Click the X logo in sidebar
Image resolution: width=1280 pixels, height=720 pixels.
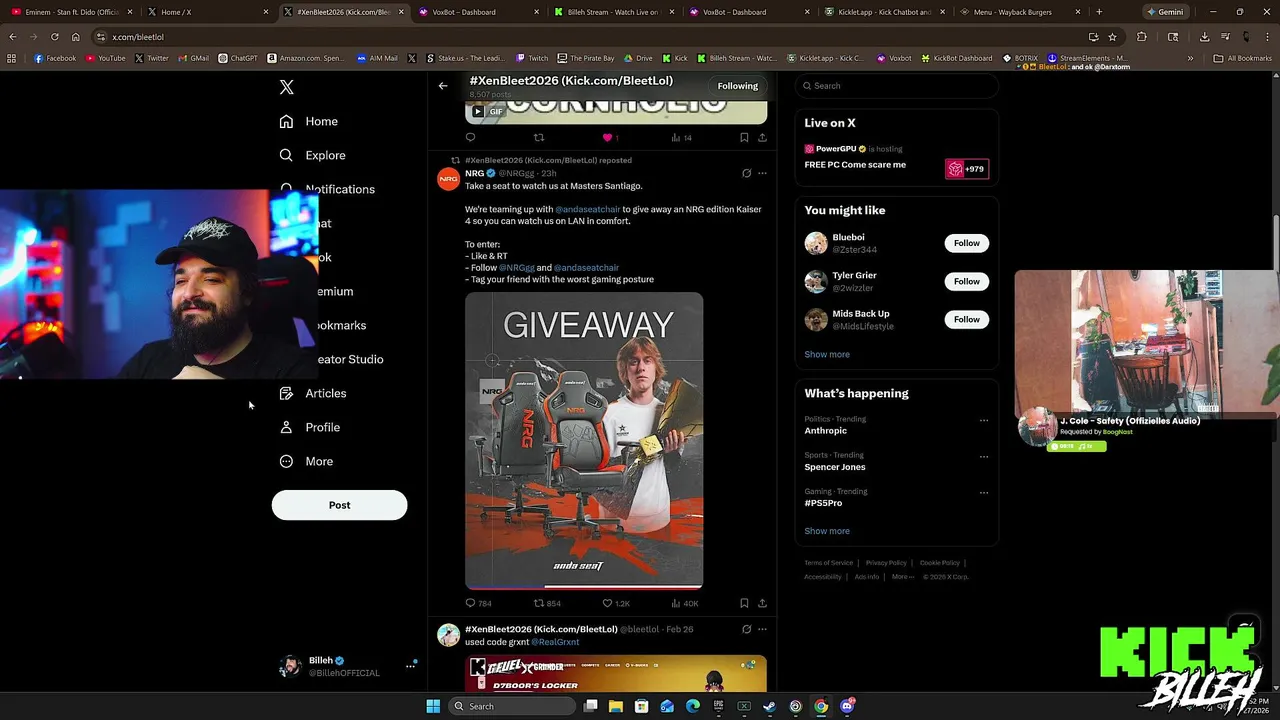[287, 87]
